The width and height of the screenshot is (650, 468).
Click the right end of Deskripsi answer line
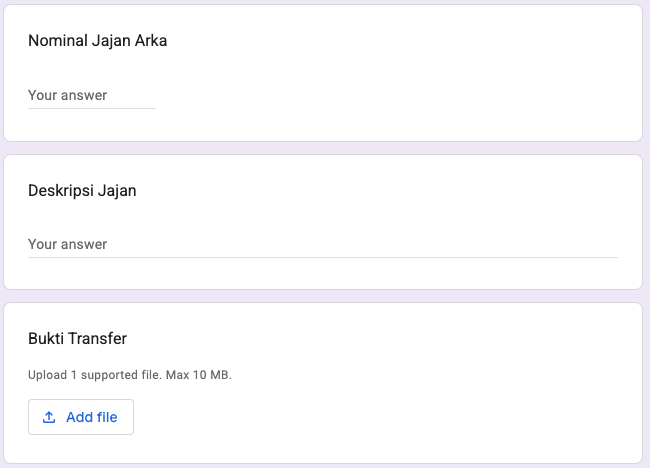[610, 256]
